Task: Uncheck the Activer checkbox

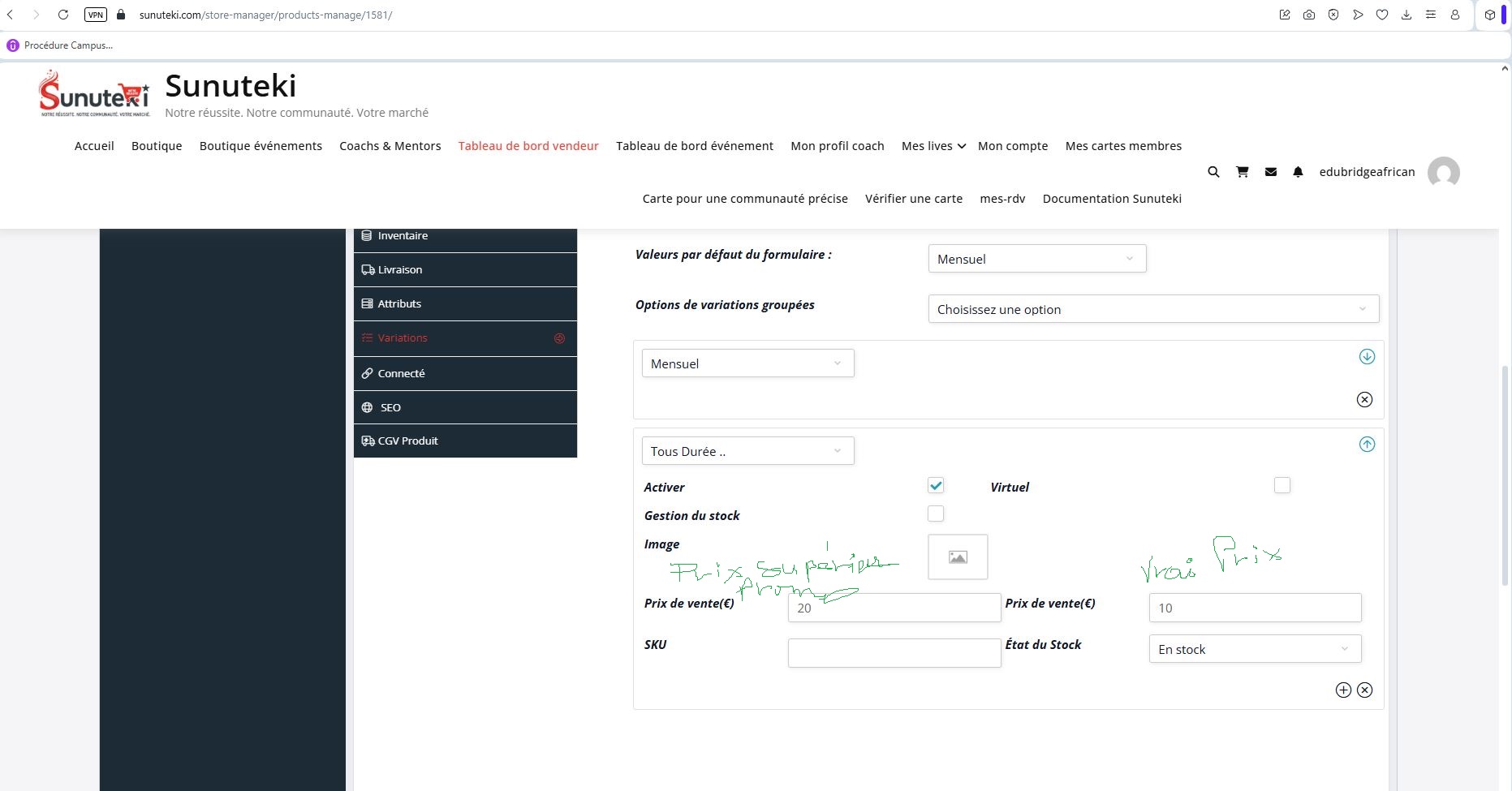Action: coord(936,486)
